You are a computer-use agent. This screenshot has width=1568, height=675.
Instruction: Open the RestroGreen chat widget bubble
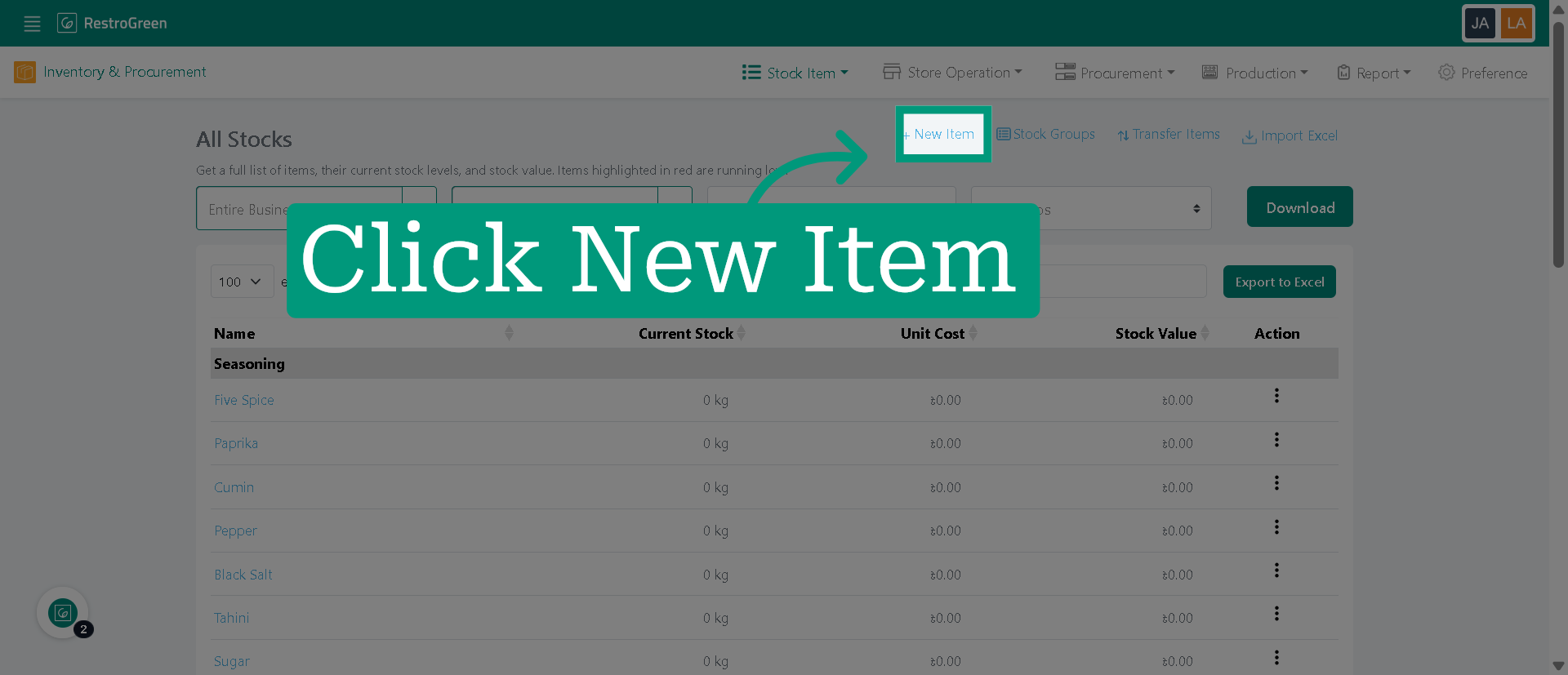coord(63,613)
